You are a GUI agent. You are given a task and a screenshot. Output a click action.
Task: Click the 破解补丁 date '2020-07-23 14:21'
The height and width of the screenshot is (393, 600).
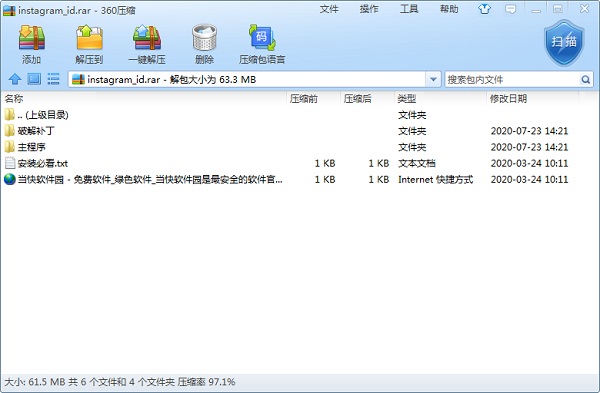tap(530, 131)
